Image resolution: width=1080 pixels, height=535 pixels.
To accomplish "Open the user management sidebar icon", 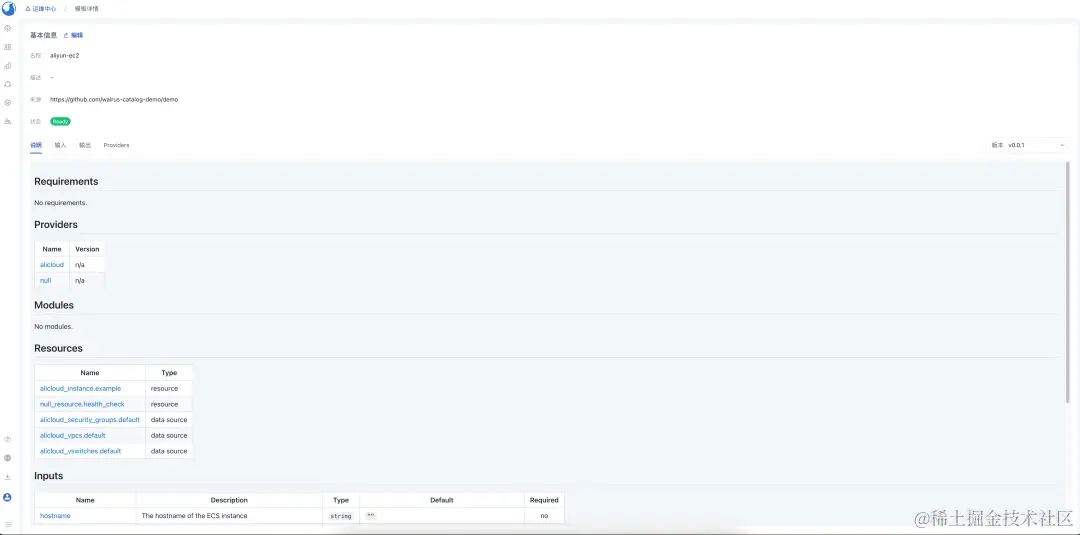I will (8, 121).
